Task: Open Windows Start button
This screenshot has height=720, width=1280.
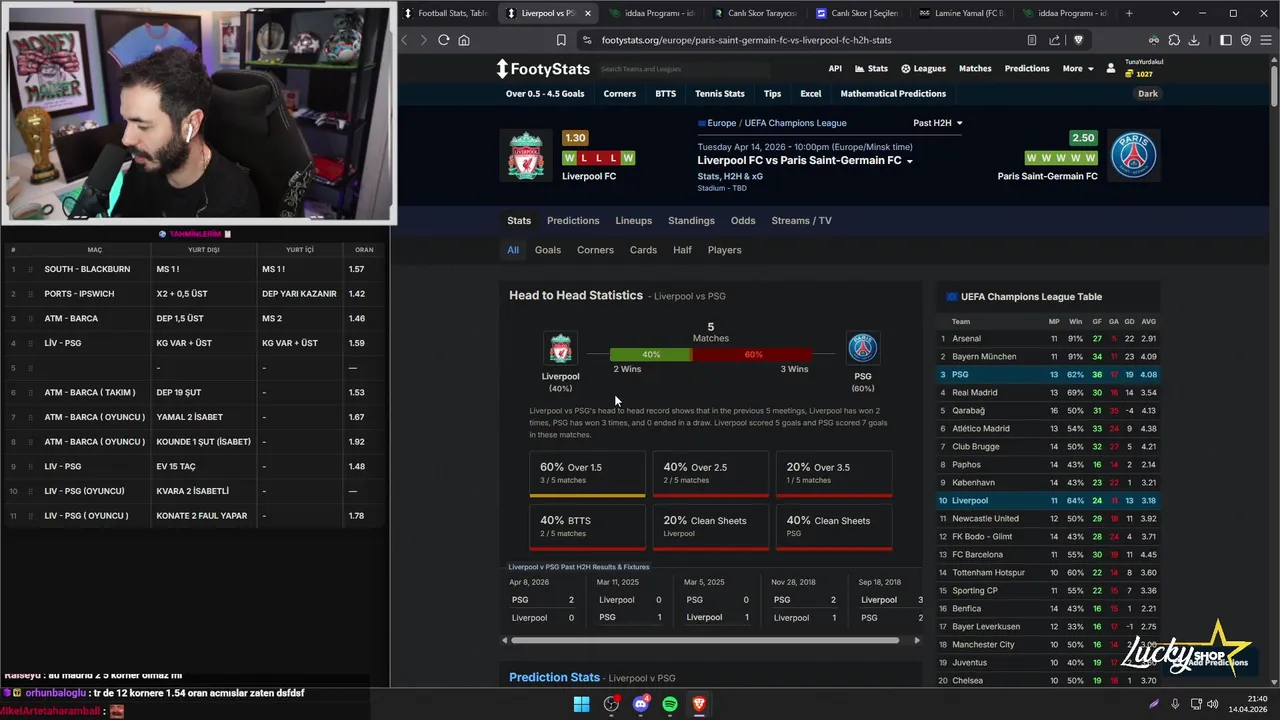Action: click(x=581, y=704)
